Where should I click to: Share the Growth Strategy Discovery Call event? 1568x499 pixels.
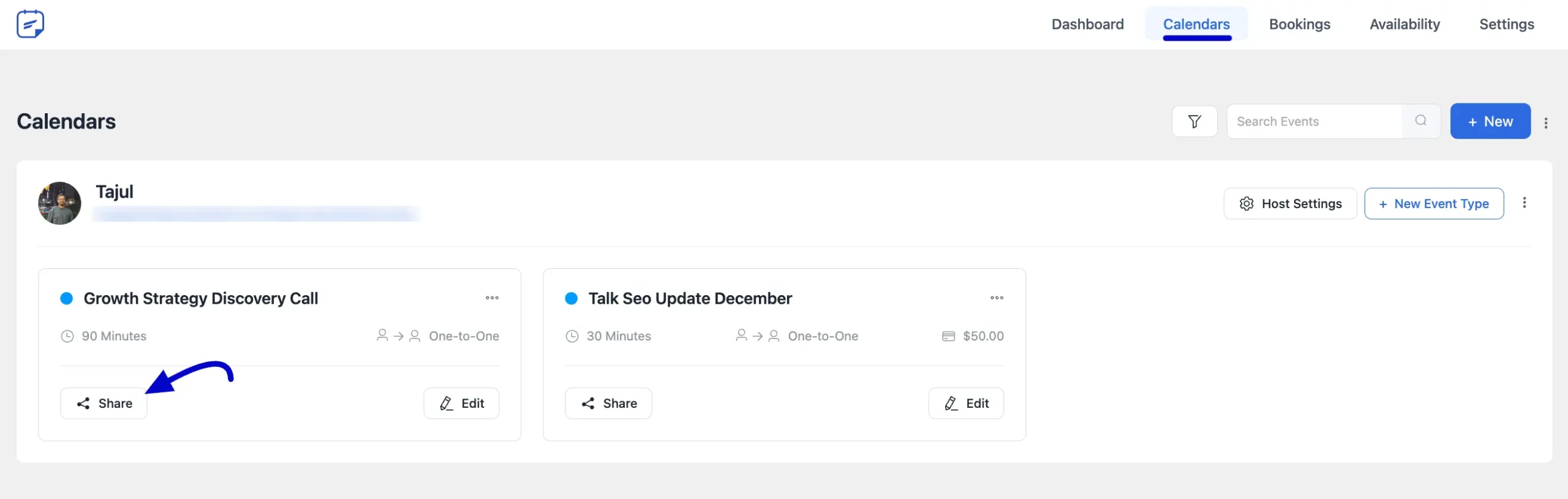(x=104, y=403)
